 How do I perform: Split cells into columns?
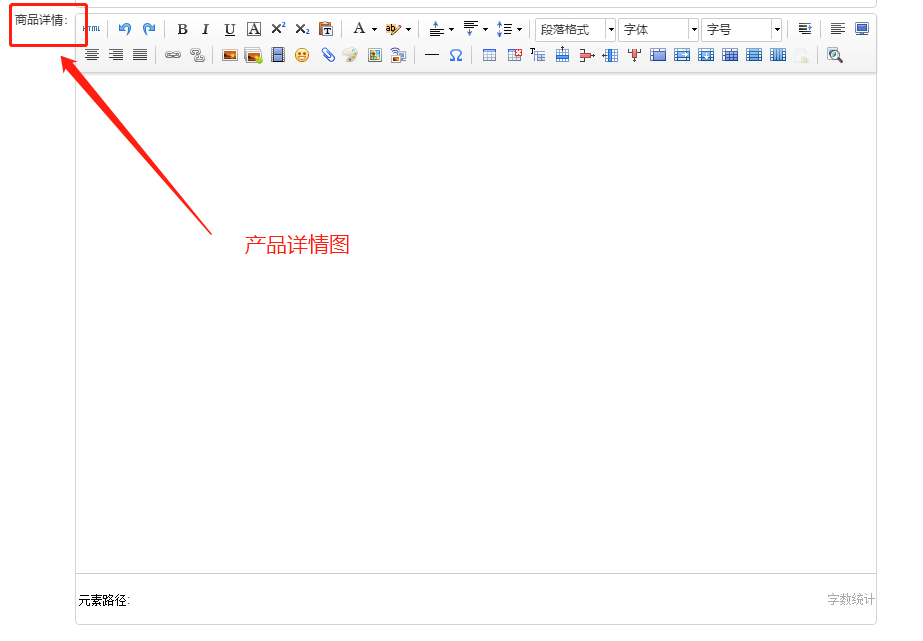coord(778,55)
